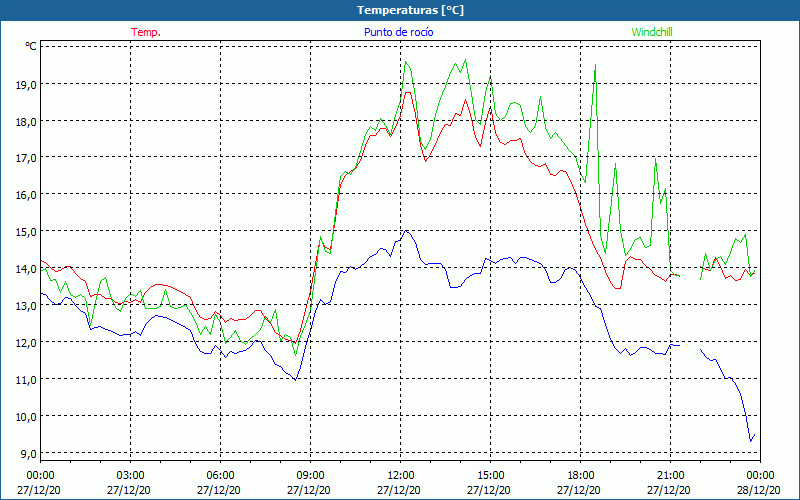The image size is (800, 500).
Task: Click the 09:00 time axis label
Action: 311,476
